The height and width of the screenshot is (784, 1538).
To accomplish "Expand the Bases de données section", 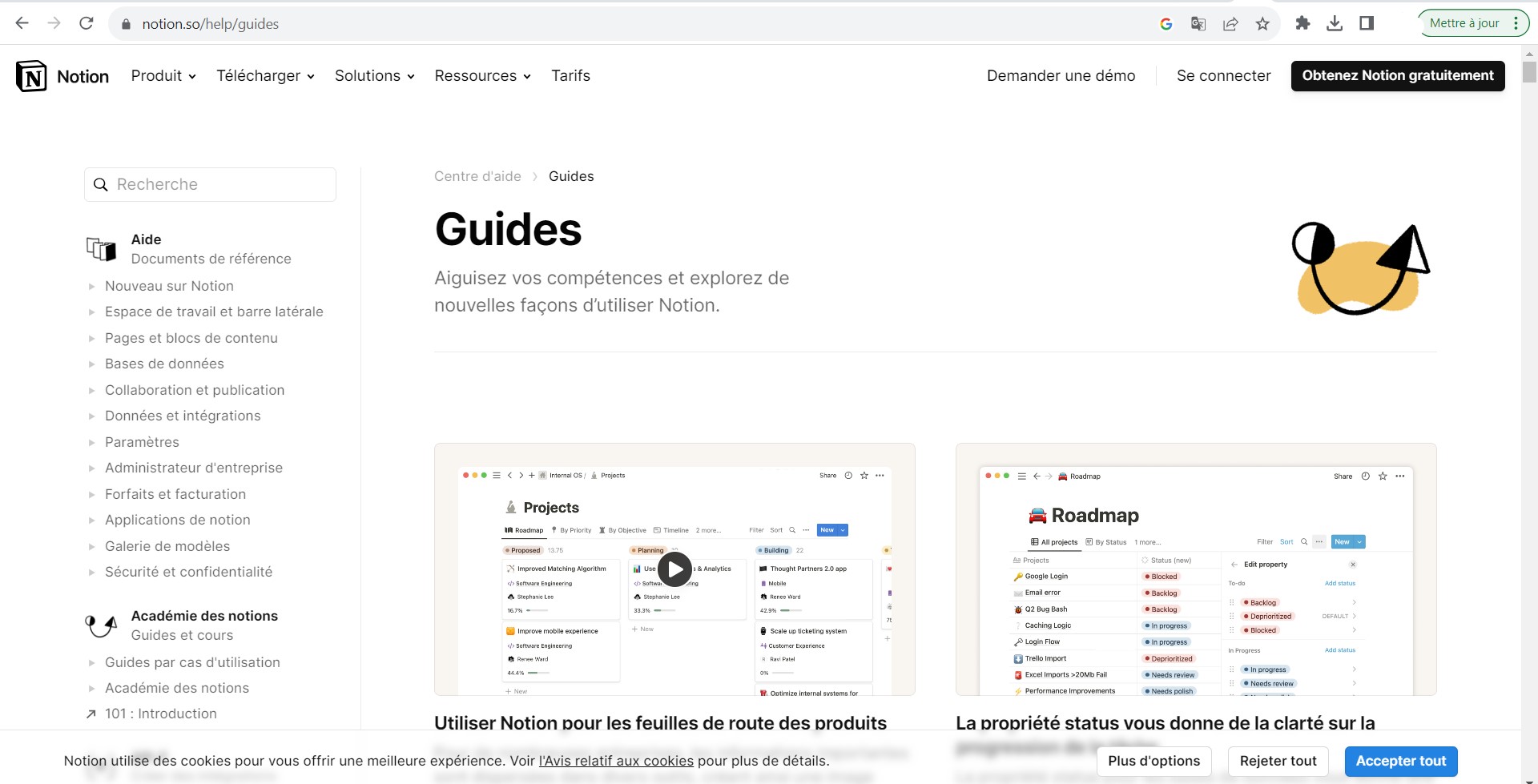I will click(x=91, y=364).
